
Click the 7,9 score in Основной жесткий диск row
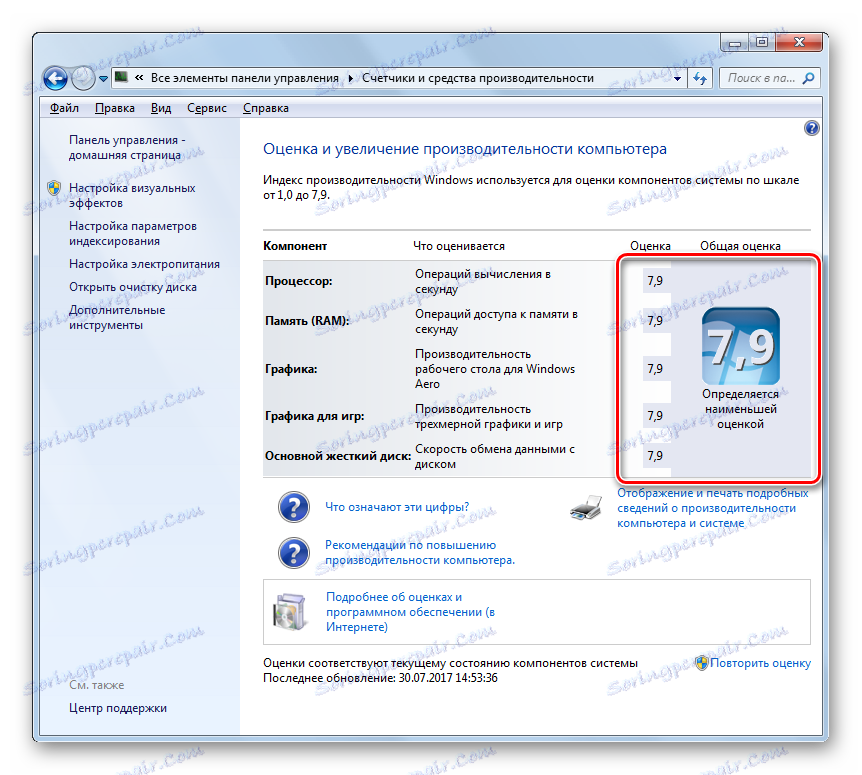click(x=655, y=456)
